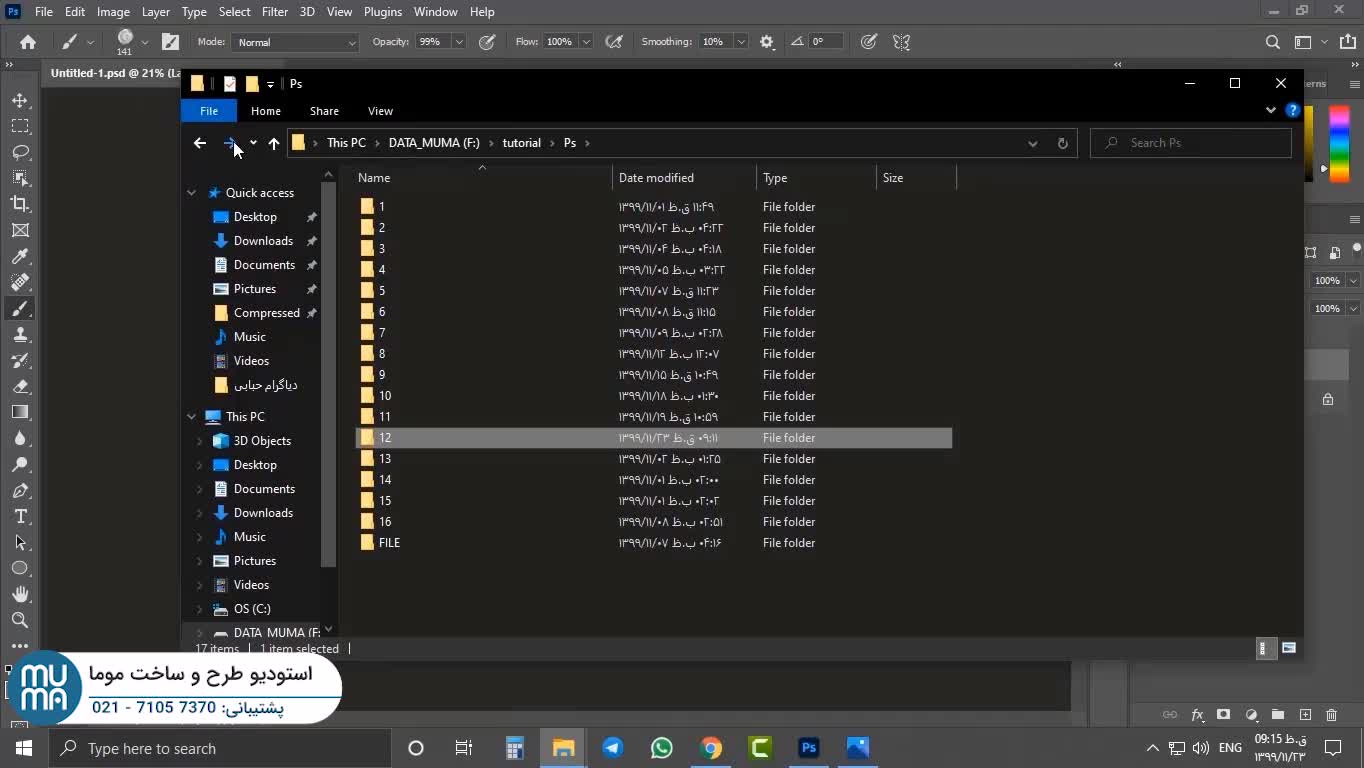Toggle pressure control for opacity
This screenshot has width=1364, height=768.
(x=487, y=42)
